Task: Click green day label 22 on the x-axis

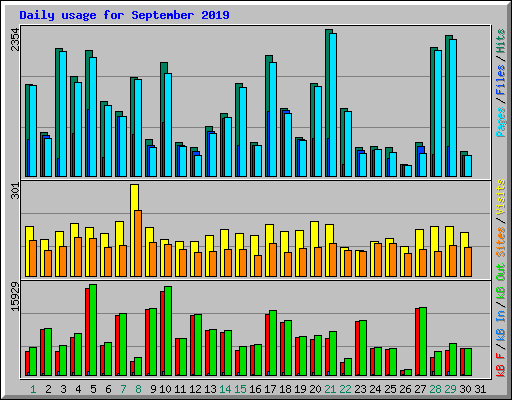Action: click(345, 389)
